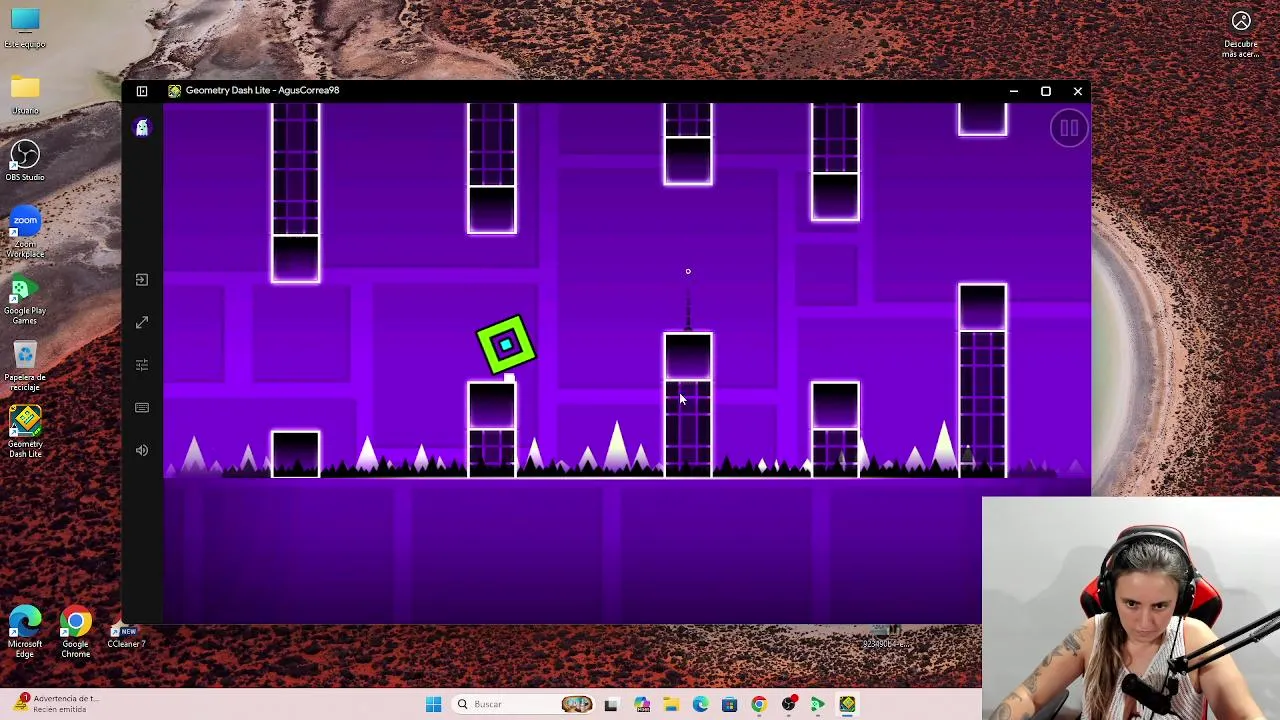Switch to Google Play Games in taskbar
The width and height of the screenshot is (1280, 720).
[818, 704]
